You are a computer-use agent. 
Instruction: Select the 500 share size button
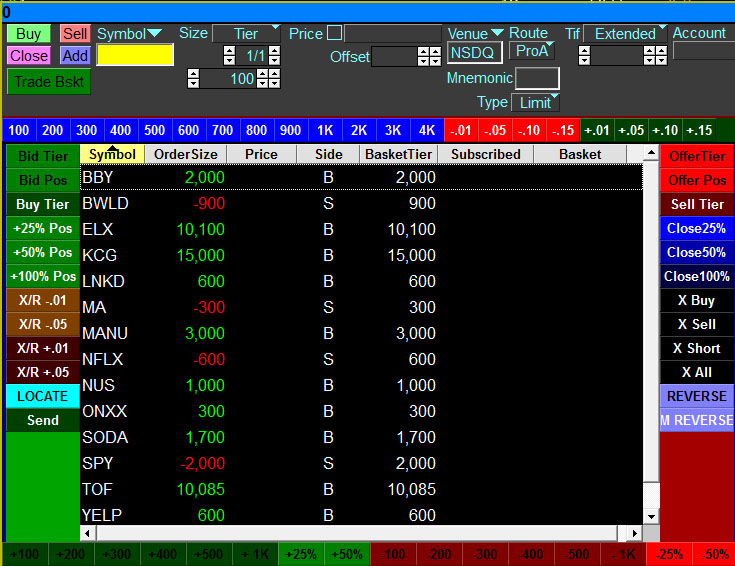[x=154, y=130]
